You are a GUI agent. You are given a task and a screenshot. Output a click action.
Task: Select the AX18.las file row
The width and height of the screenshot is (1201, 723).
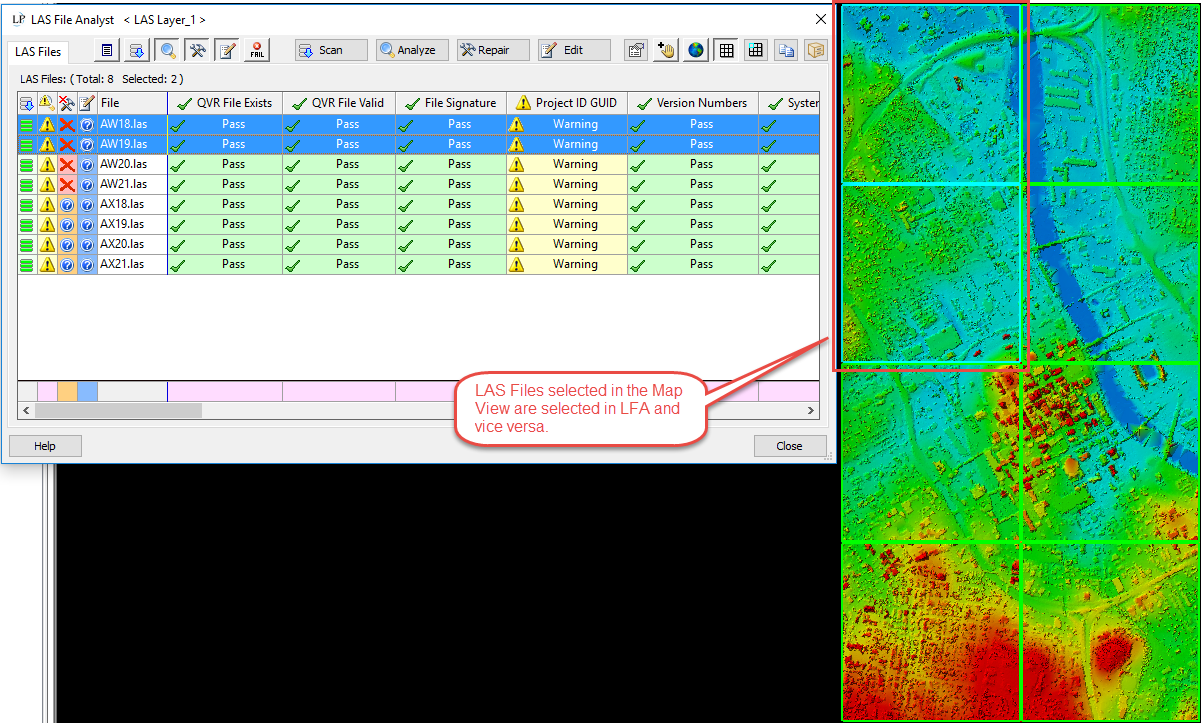pyautogui.click(x=418, y=204)
